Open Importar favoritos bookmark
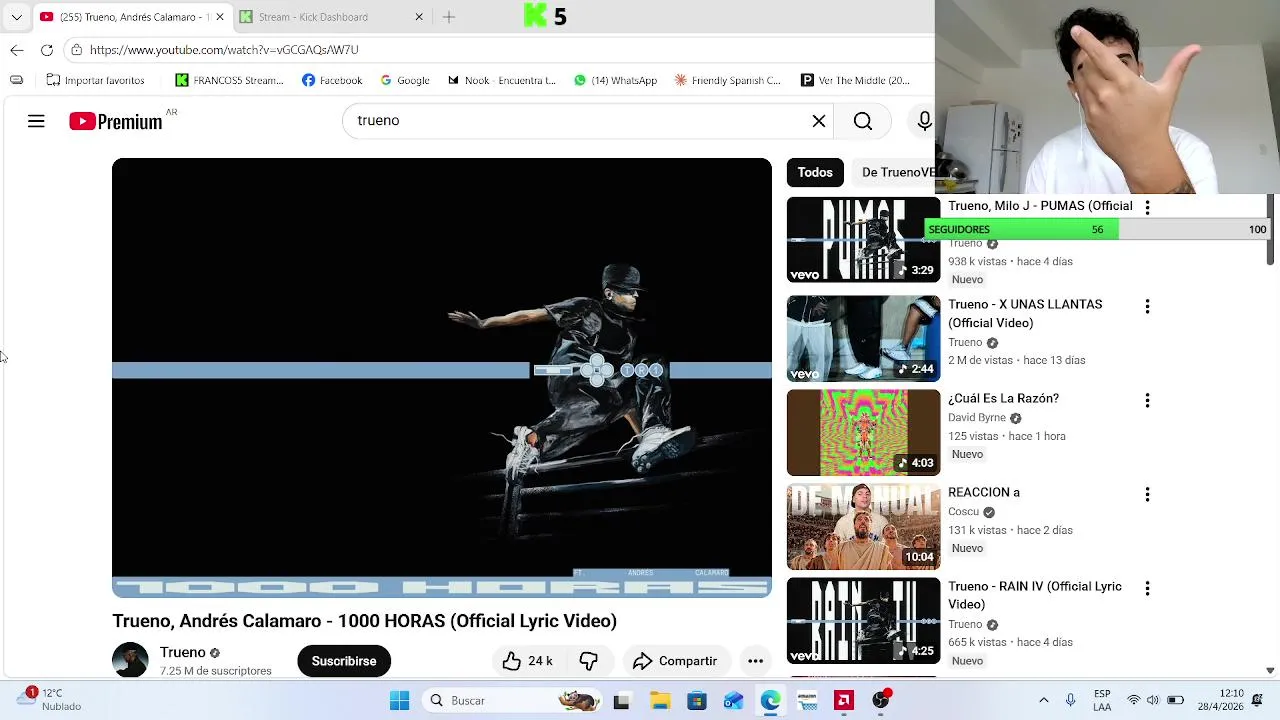 (96, 80)
